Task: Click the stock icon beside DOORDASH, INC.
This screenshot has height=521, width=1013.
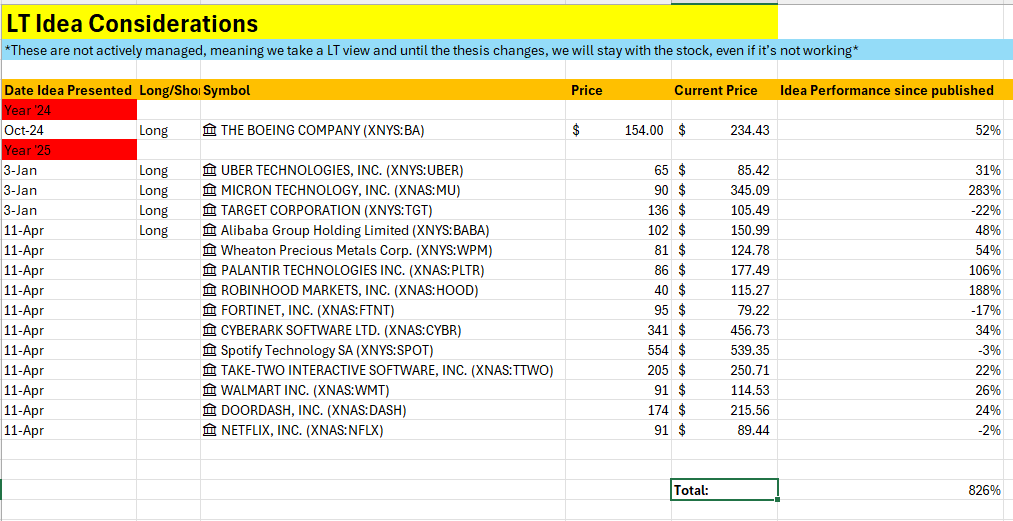Action: pos(210,411)
